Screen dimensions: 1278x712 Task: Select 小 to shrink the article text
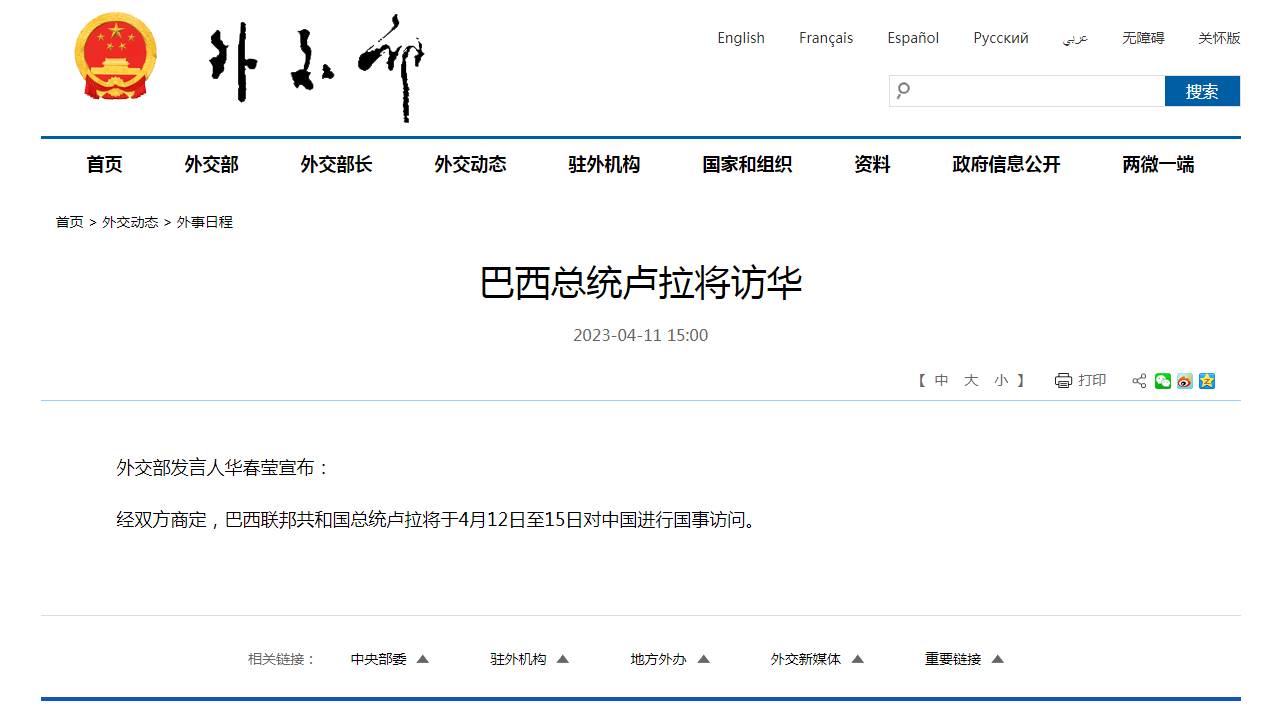pos(1000,380)
